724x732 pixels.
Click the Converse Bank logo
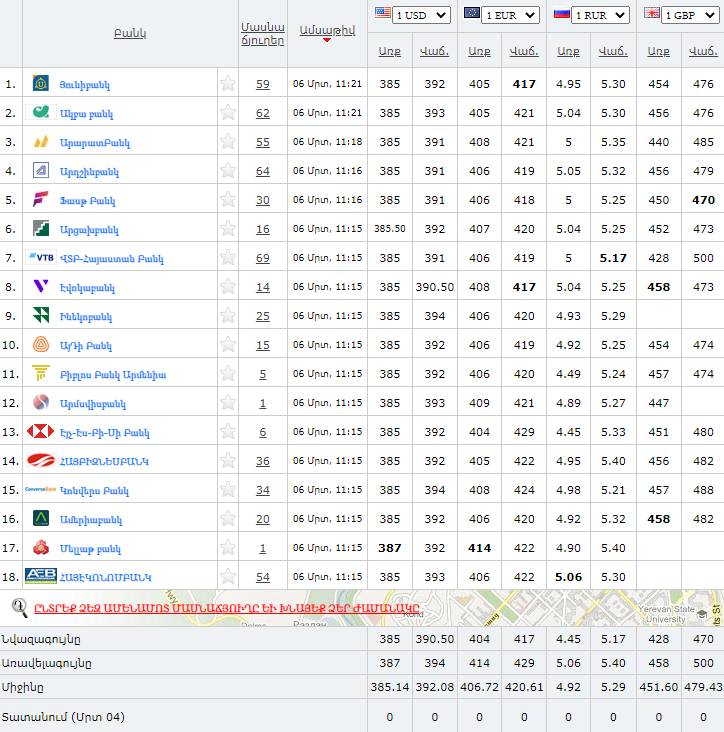(41, 489)
